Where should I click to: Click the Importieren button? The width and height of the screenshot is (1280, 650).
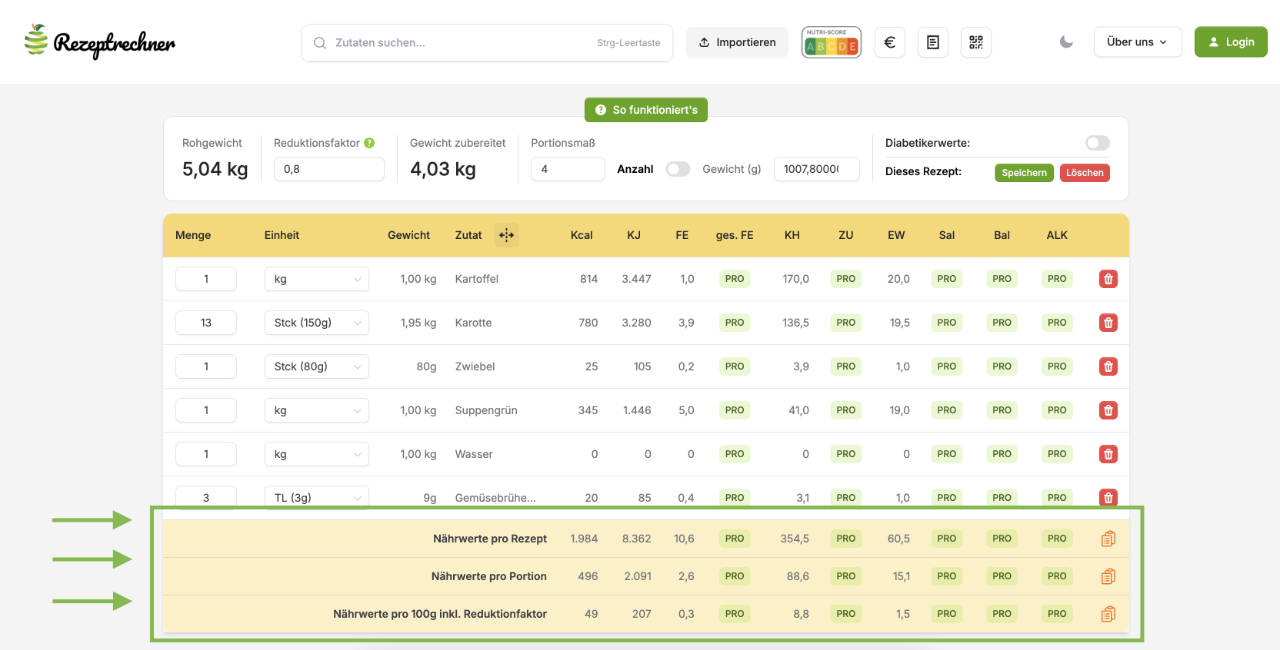pyautogui.click(x=737, y=42)
